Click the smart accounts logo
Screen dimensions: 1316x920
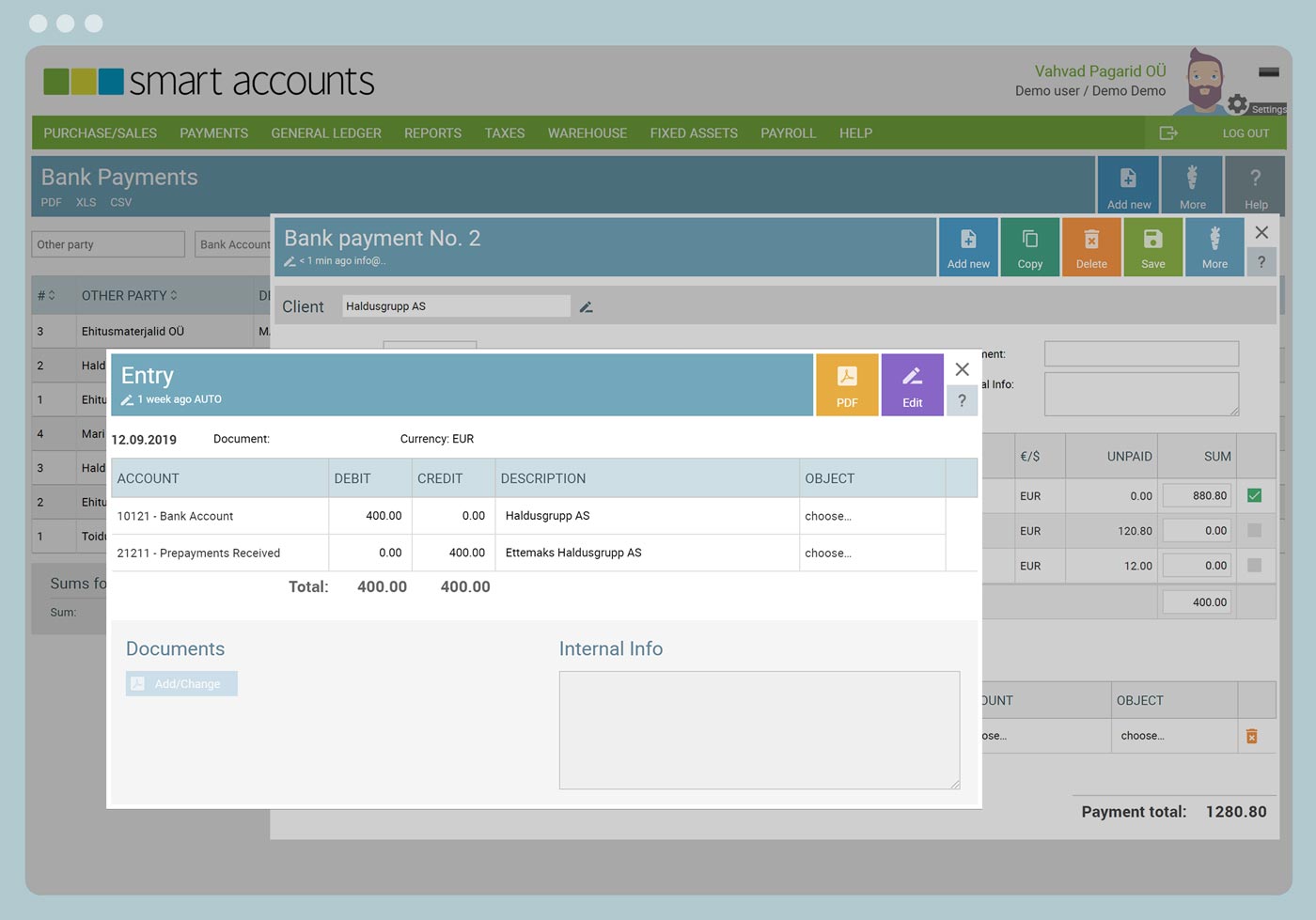coord(209,82)
